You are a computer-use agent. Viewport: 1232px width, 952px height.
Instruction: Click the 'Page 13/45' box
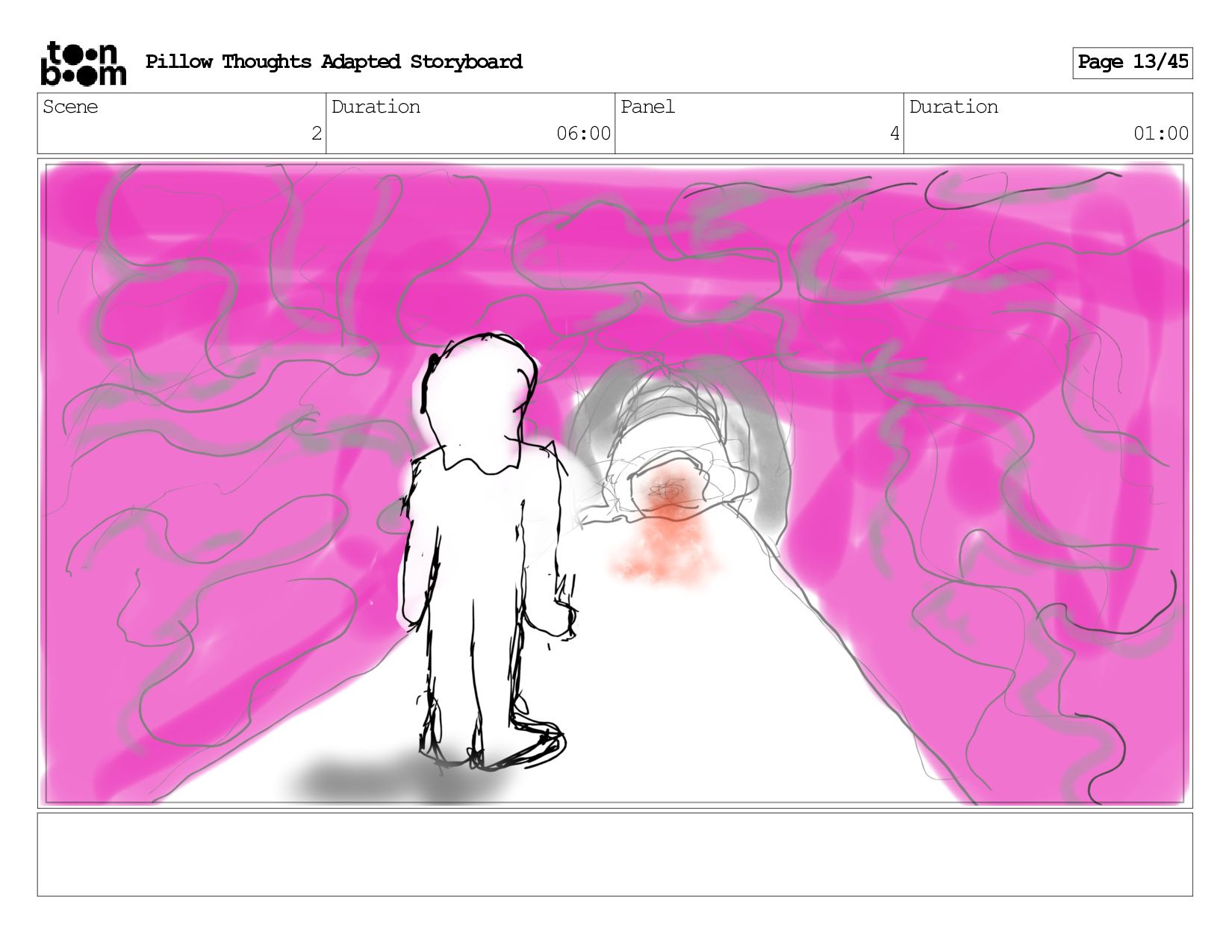1132,63
